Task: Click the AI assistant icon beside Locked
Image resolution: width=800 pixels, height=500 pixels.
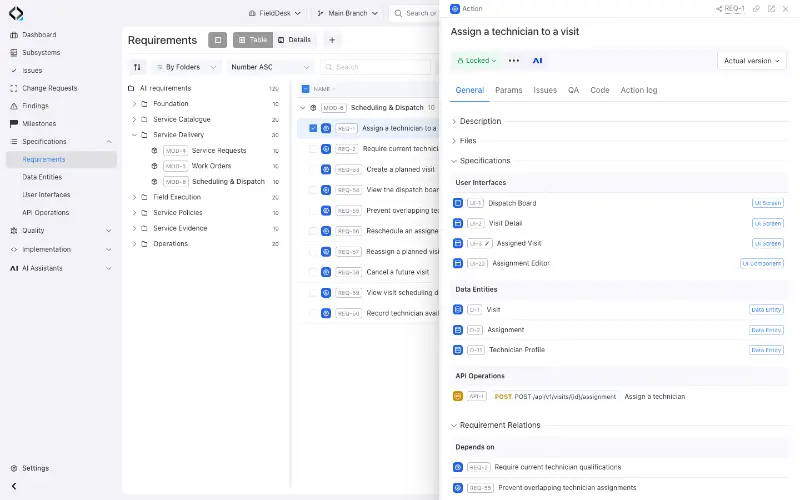Action: [x=537, y=61]
